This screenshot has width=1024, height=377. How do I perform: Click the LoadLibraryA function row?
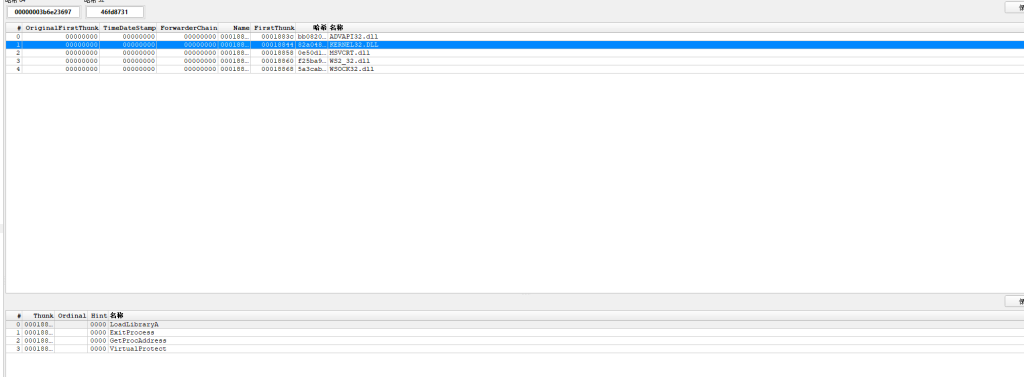(x=515, y=324)
